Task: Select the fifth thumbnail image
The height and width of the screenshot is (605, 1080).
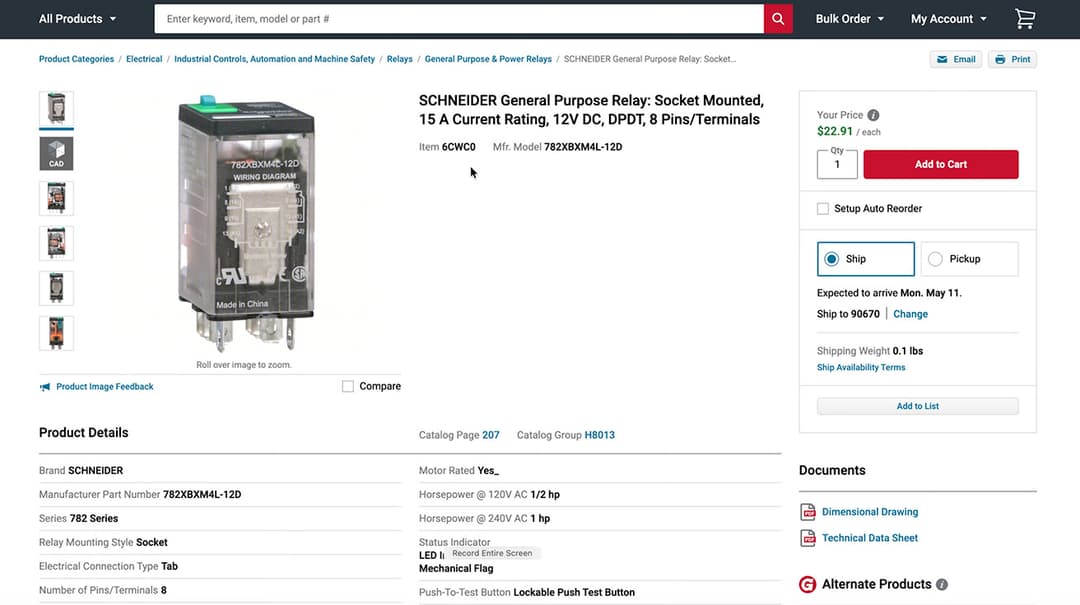Action: point(56,288)
